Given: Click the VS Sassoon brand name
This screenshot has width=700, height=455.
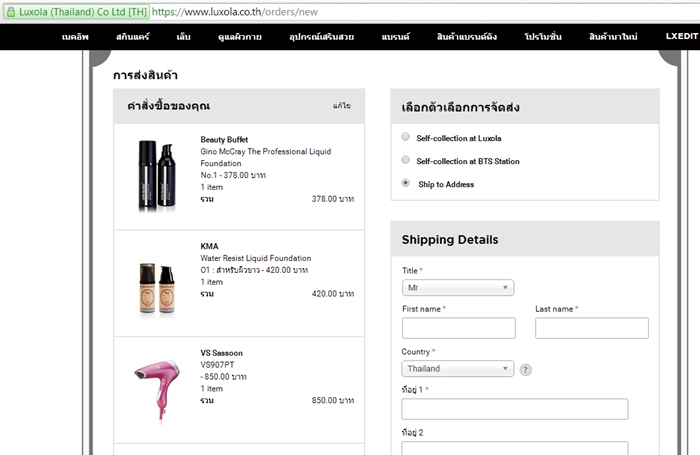Looking at the screenshot, I should [221, 353].
